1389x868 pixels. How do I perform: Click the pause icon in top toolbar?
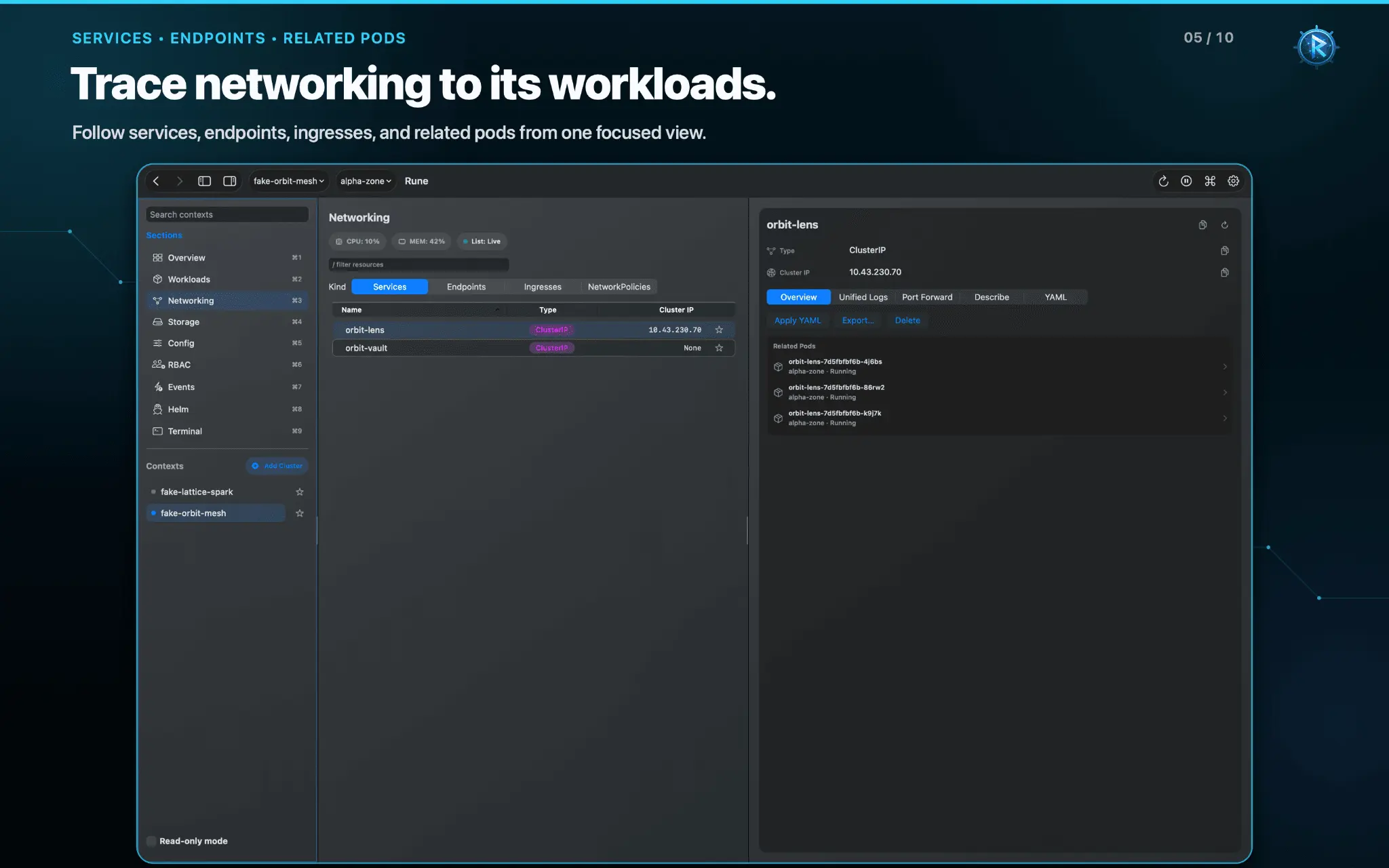pos(1186,181)
